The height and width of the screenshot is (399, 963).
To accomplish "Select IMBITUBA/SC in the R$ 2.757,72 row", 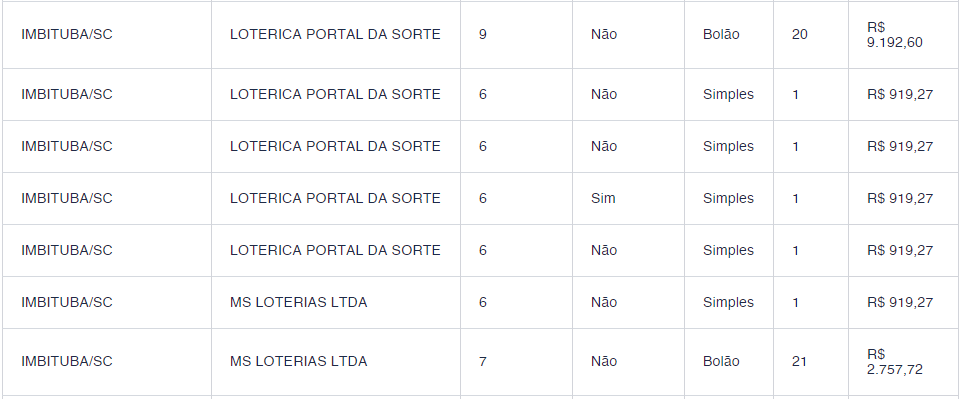I will click(67, 362).
